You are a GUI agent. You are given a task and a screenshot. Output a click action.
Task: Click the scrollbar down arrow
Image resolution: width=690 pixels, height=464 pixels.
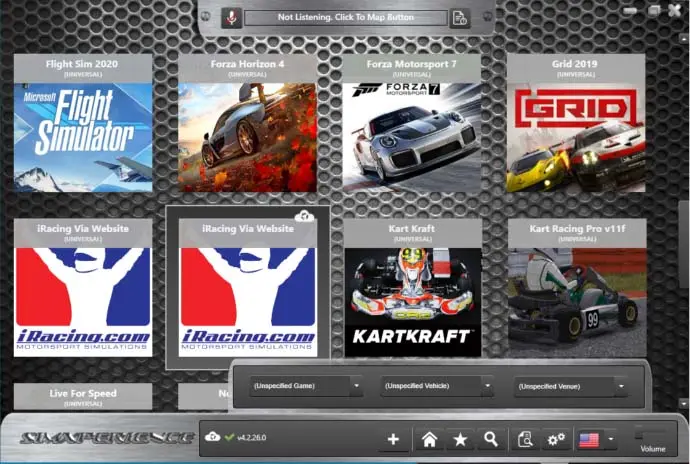(684, 403)
